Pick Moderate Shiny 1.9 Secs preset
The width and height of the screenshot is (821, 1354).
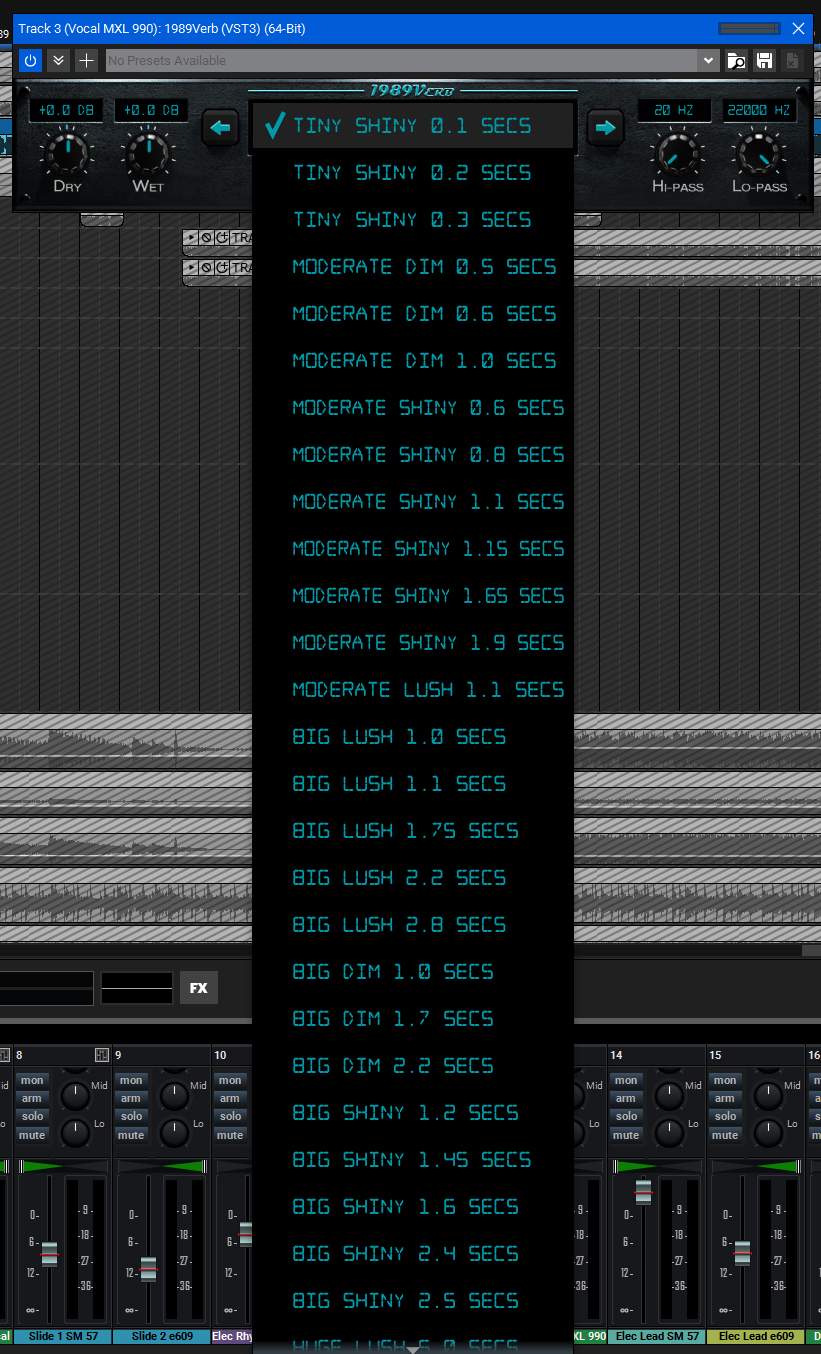413,643
